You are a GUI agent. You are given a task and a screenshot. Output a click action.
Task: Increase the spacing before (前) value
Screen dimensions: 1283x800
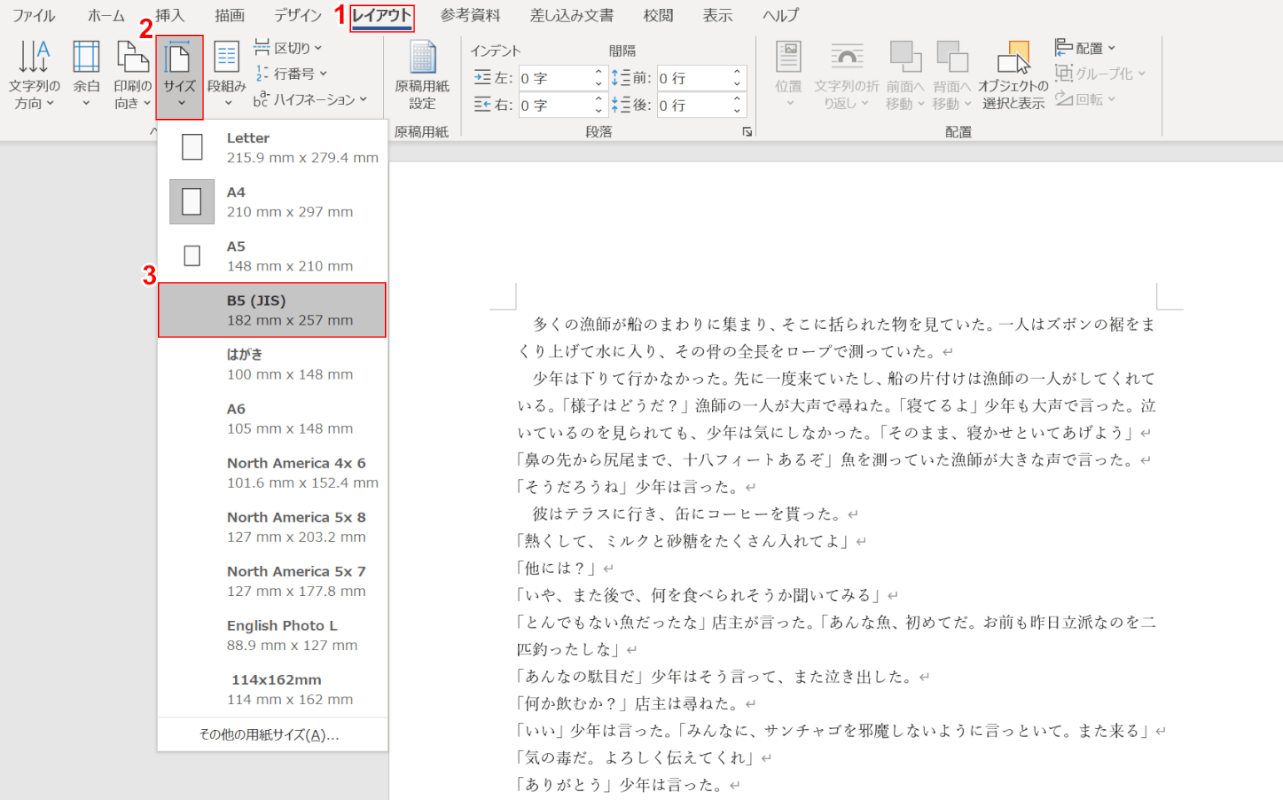coord(738,72)
